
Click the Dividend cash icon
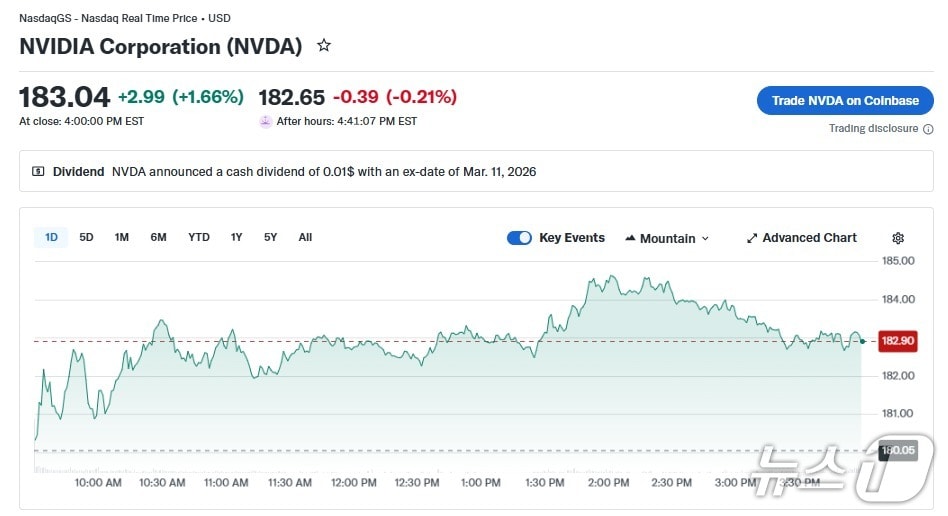click(38, 172)
